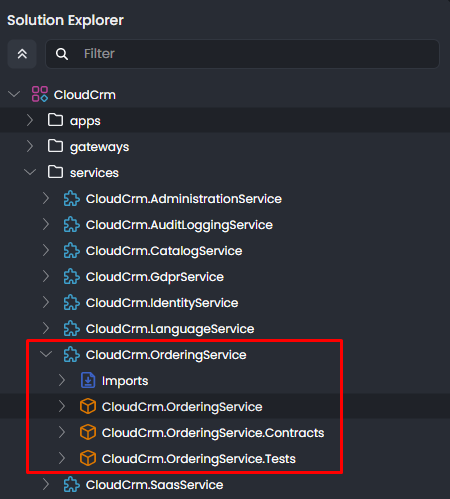
Task: Select the CloudCrm.OrderingService module label
Action: point(166,355)
